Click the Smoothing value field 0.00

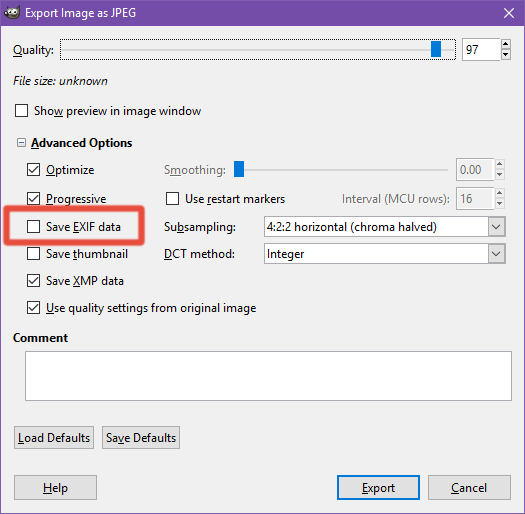coord(475,170)
